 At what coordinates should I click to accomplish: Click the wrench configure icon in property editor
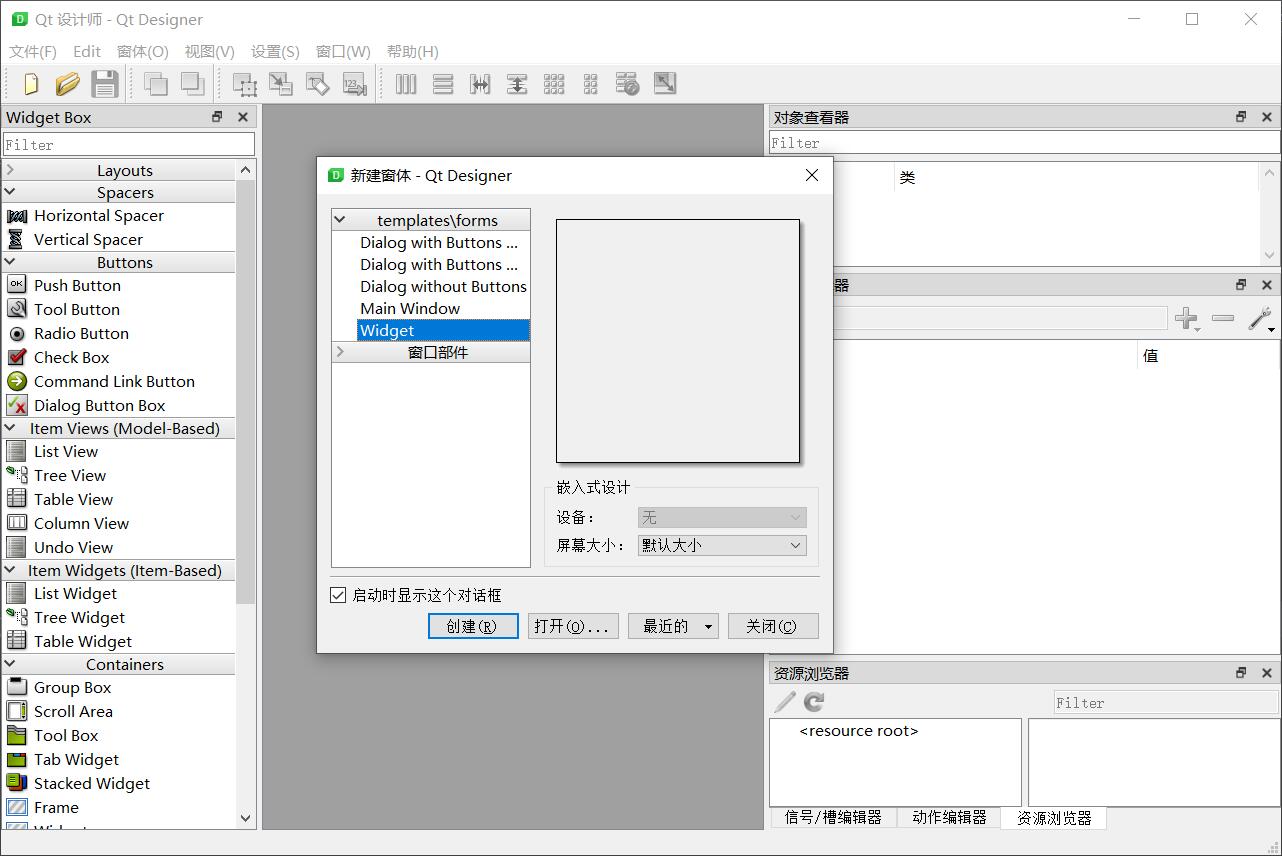point(1259,318)
